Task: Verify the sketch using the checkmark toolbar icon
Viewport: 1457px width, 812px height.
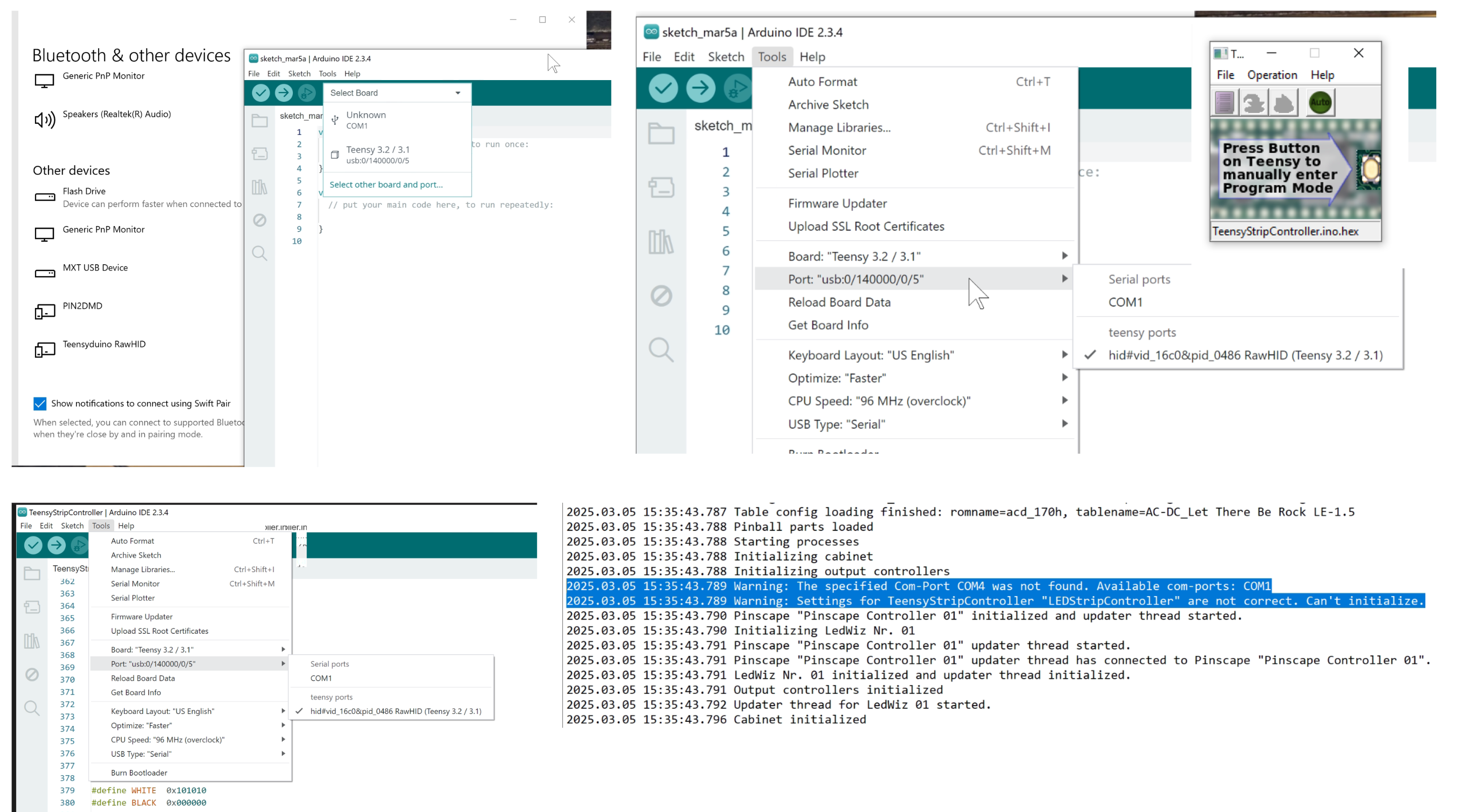Action: 662,88
